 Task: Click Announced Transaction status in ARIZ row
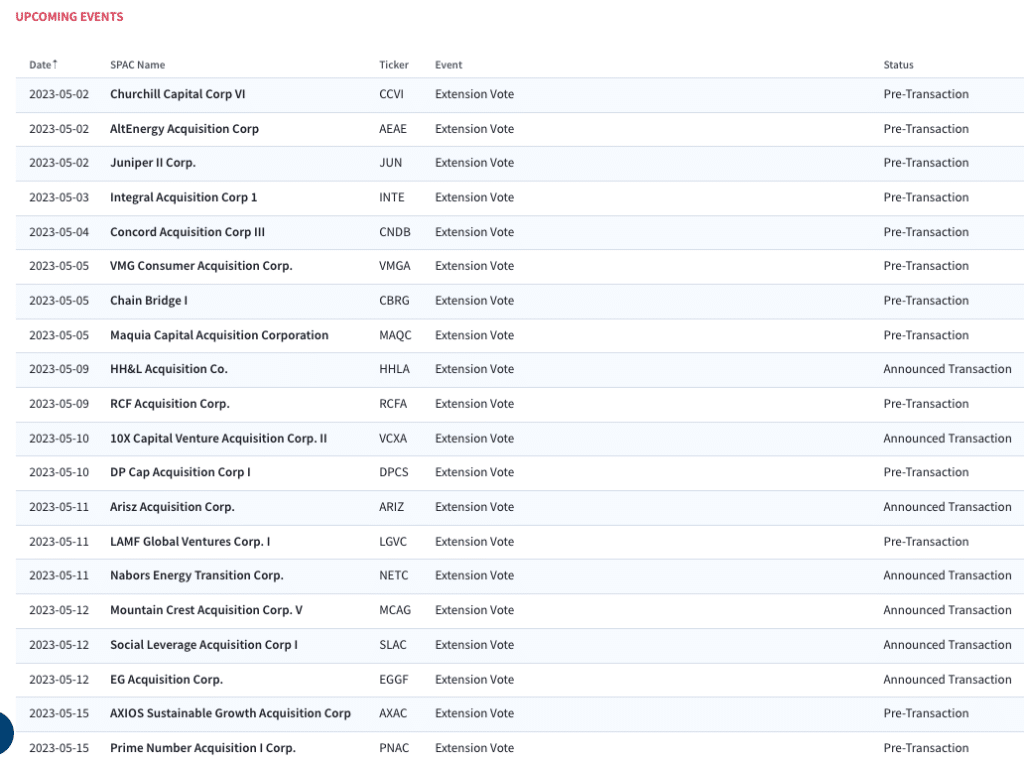tap(948, 507)
